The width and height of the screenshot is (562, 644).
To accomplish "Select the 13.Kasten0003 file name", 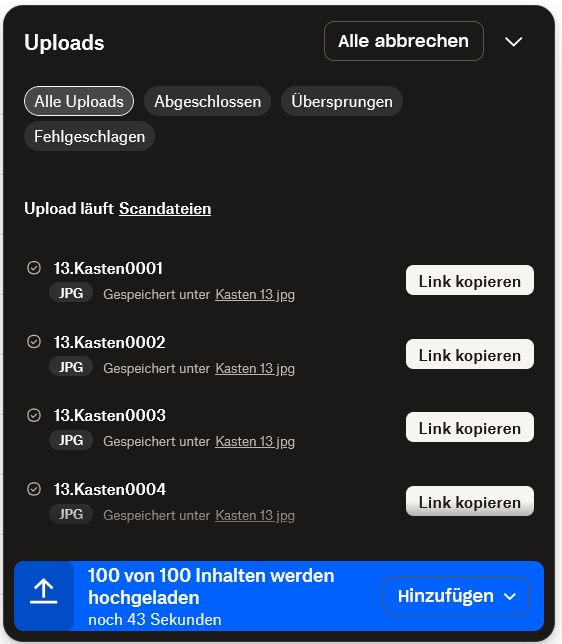I will tap(110, 415).
